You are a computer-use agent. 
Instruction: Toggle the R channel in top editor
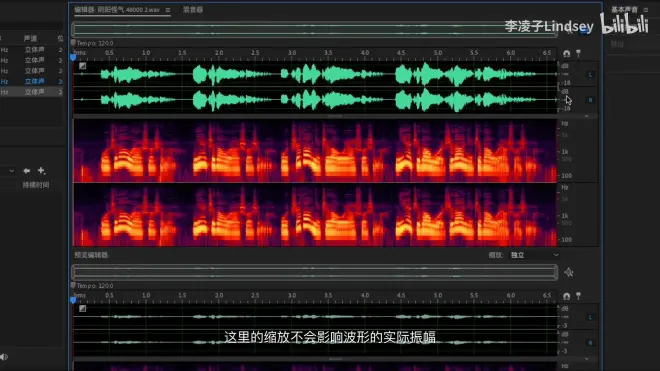coord(590,100)
